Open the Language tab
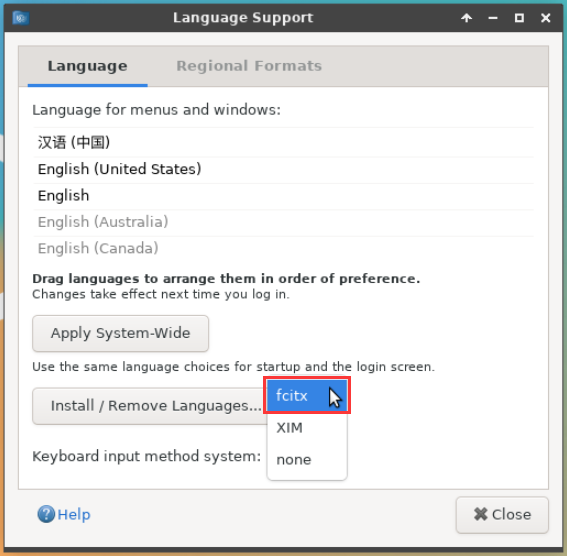The image size is (567, 556). point(88,66)
